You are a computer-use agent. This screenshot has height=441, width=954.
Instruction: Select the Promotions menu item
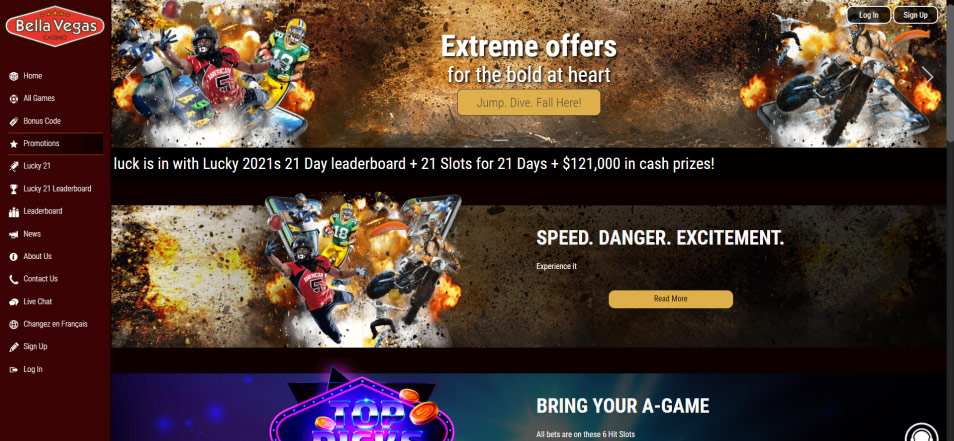[x=55, y=144]
